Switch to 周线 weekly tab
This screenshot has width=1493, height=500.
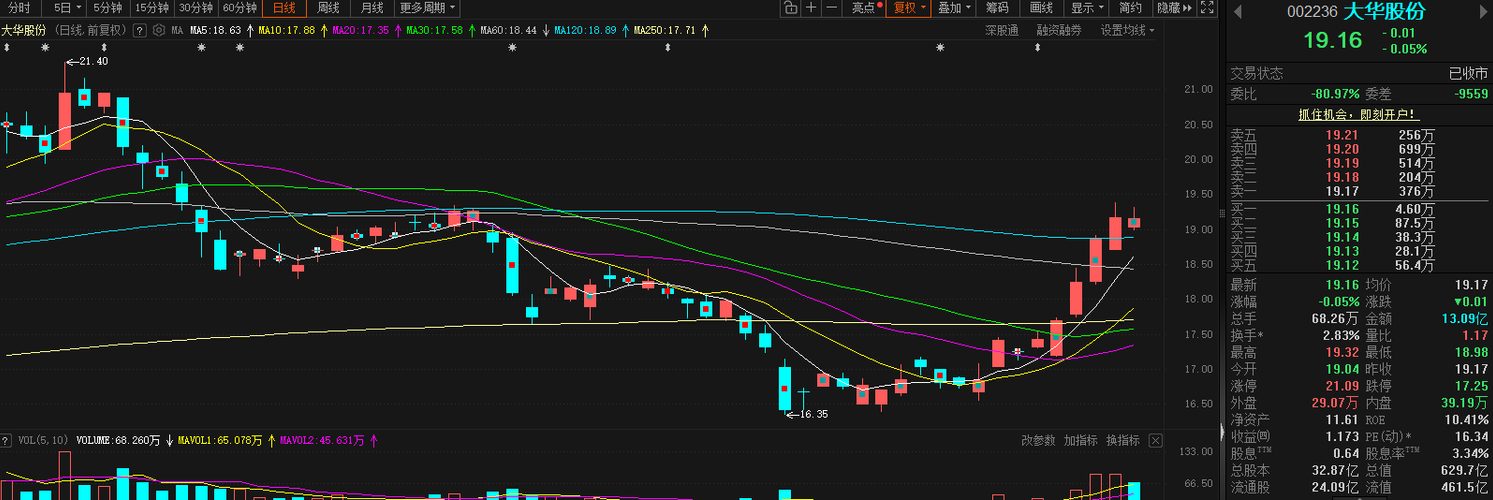coord(329,8)
